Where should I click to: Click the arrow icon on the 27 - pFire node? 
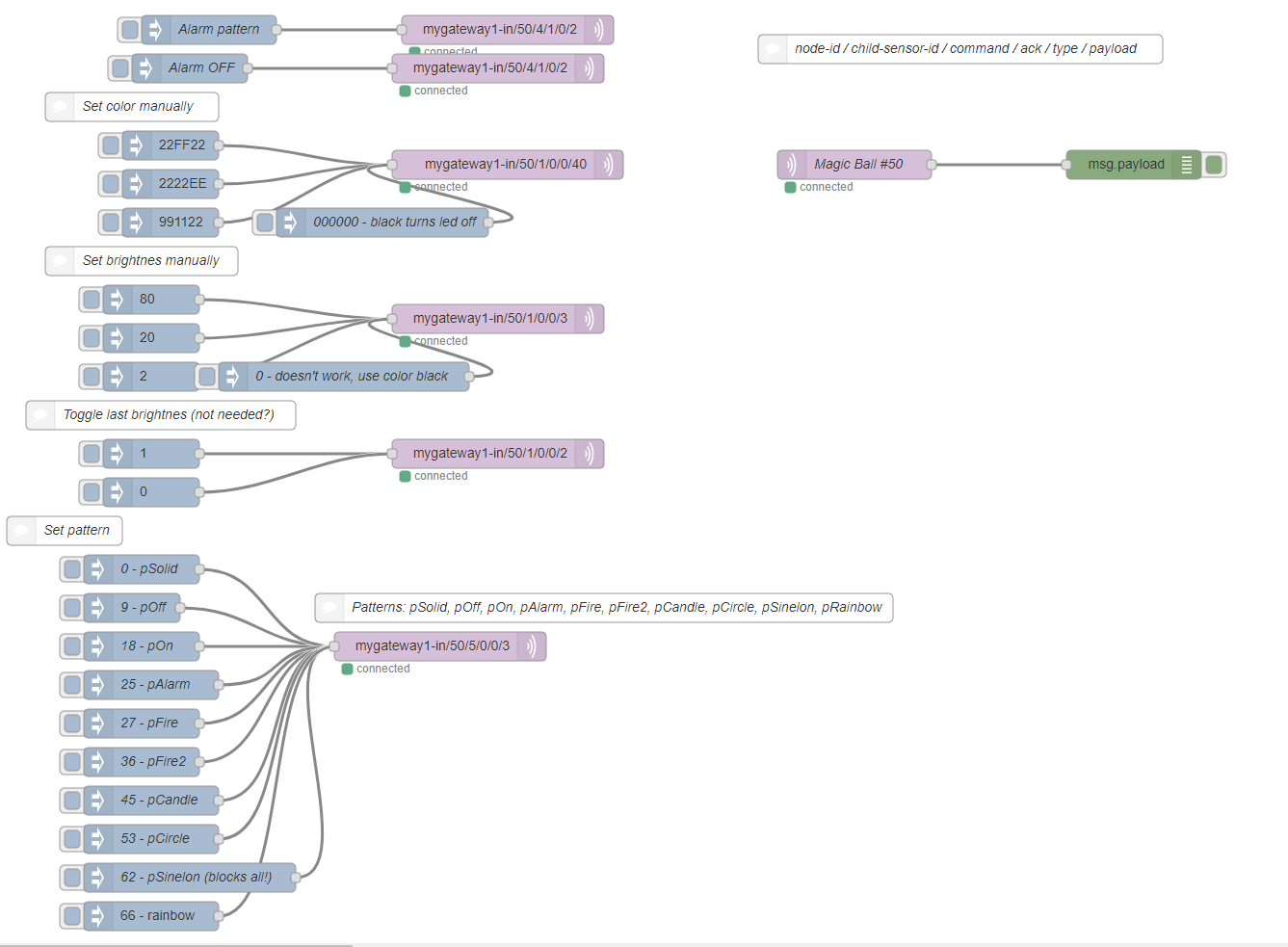pyautogui.click(x=97, y=723)
